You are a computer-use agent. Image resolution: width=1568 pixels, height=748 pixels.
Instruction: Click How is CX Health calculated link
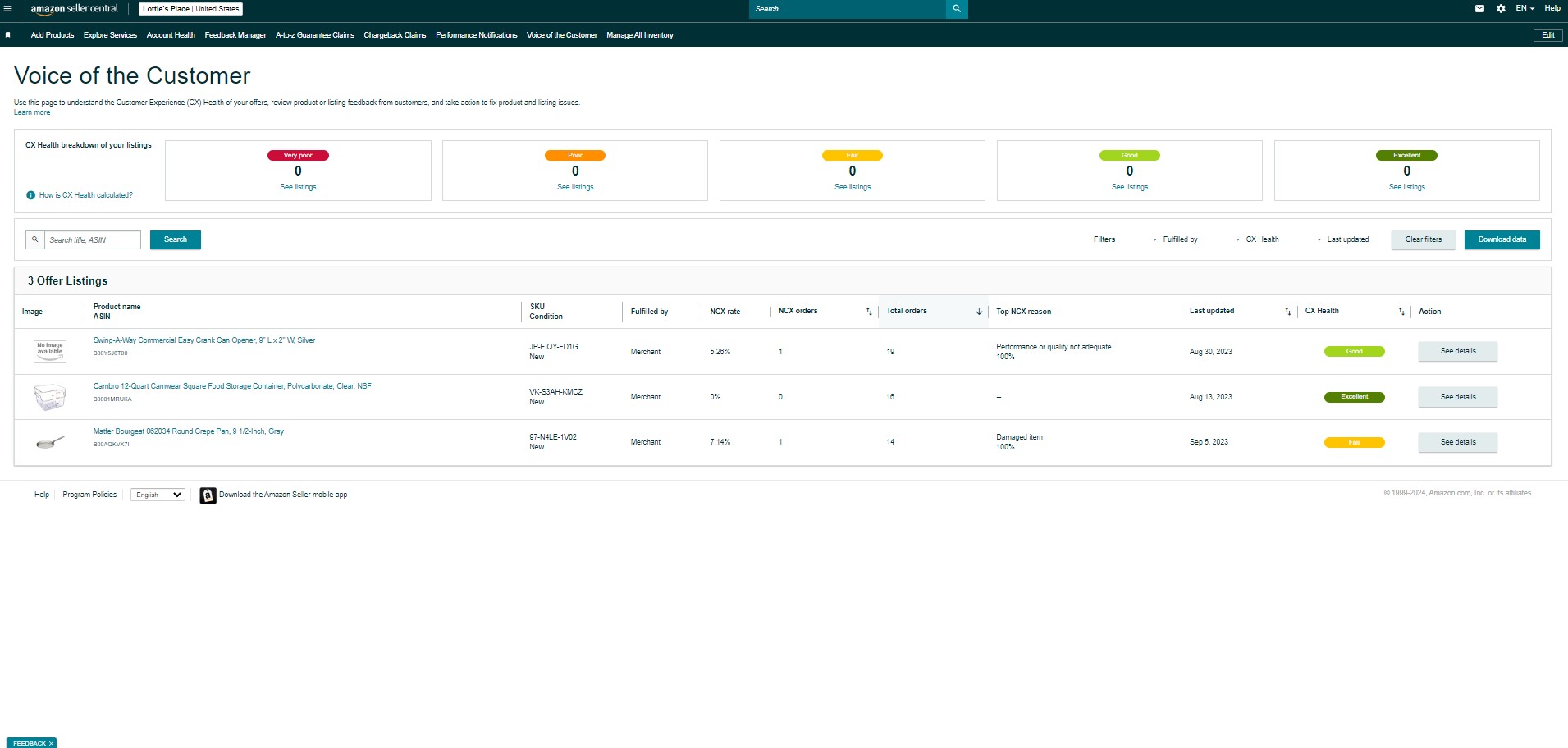(86, 195)
